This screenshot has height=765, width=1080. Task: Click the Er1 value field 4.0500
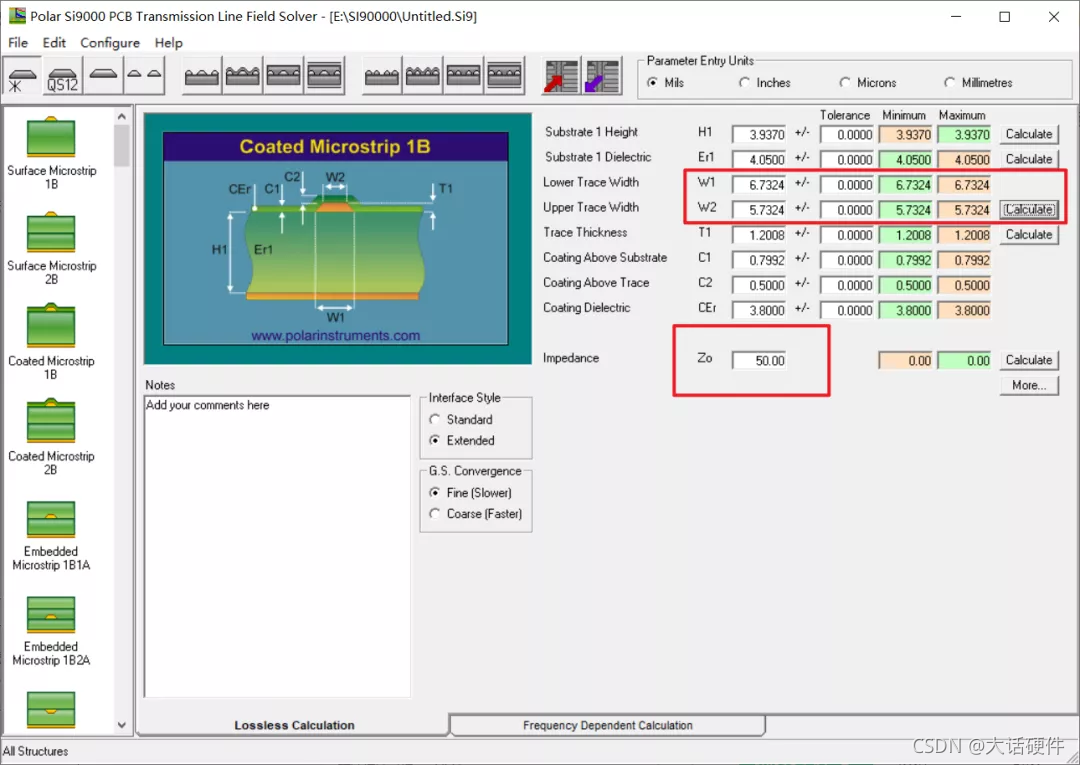click(x=758, y=160)
